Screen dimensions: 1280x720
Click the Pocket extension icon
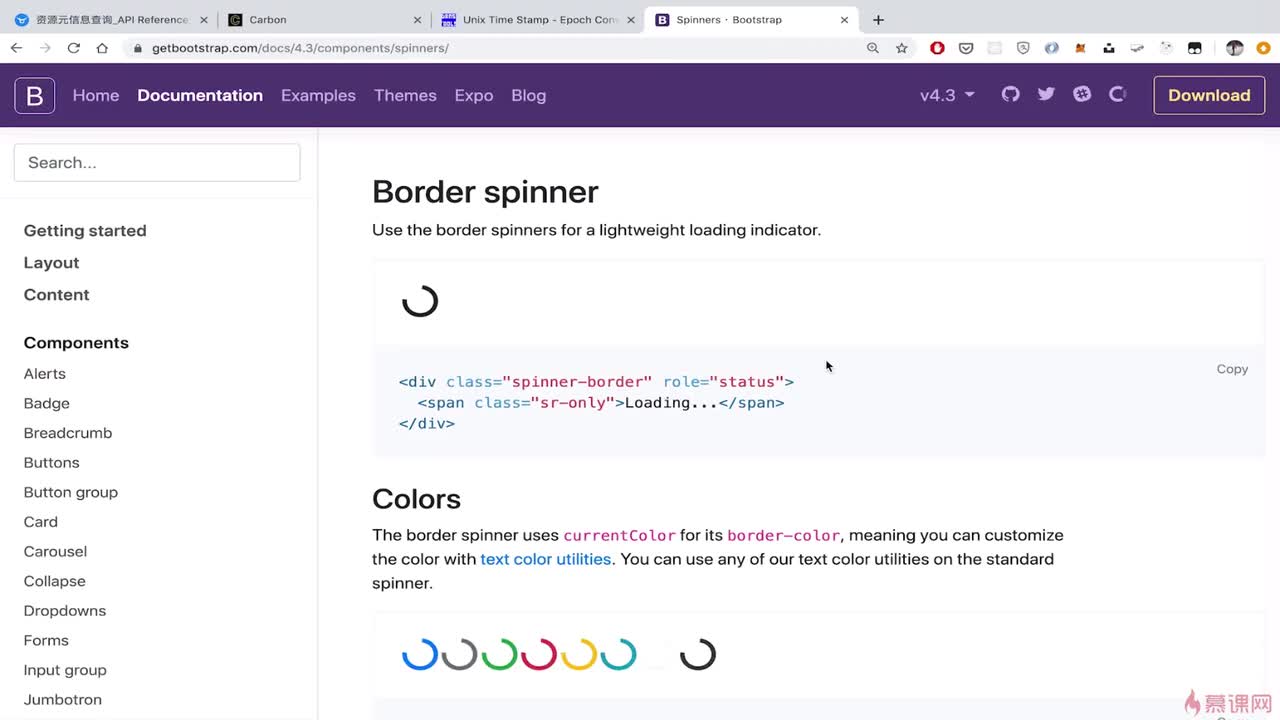pyautogui.click(x=966, y=48)
